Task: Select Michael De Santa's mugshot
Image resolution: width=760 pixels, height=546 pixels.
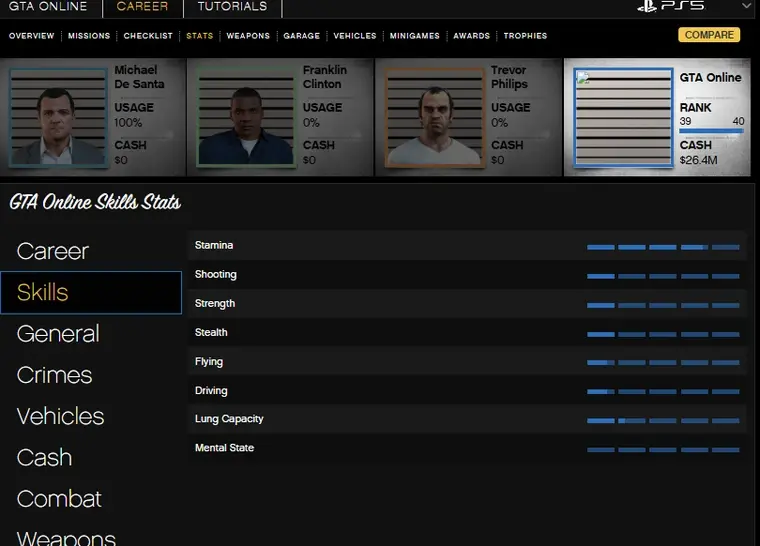Action: (59, 116)
